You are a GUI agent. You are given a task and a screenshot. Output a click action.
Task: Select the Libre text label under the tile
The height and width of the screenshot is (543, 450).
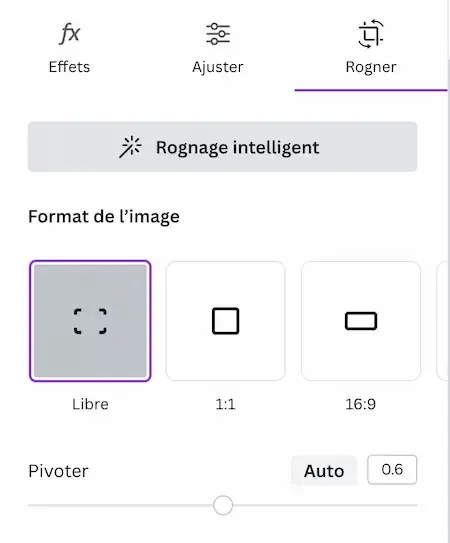click(90, 404)
